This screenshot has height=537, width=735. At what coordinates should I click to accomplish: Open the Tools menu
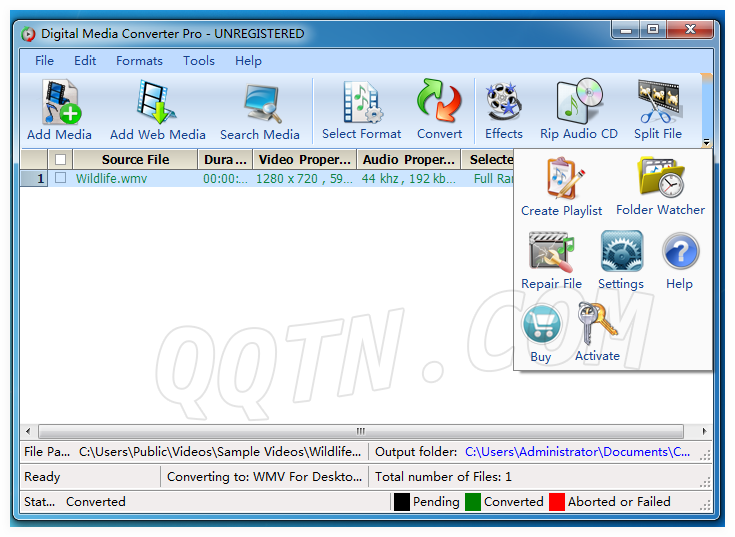tap(198, 60)
